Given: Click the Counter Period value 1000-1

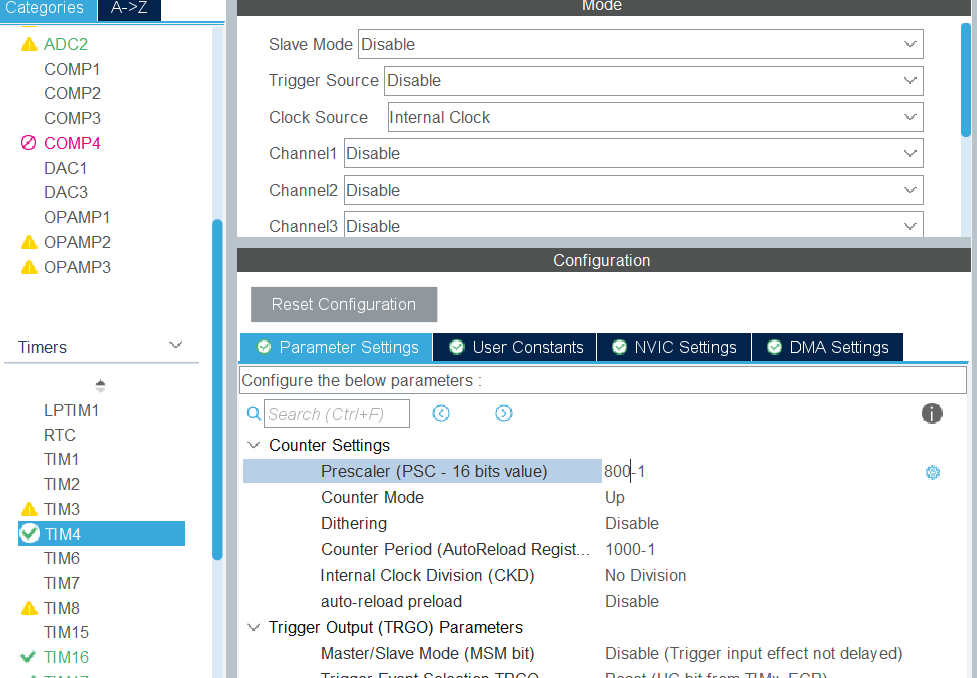Looking at the screenshot, I should [630, 550].
